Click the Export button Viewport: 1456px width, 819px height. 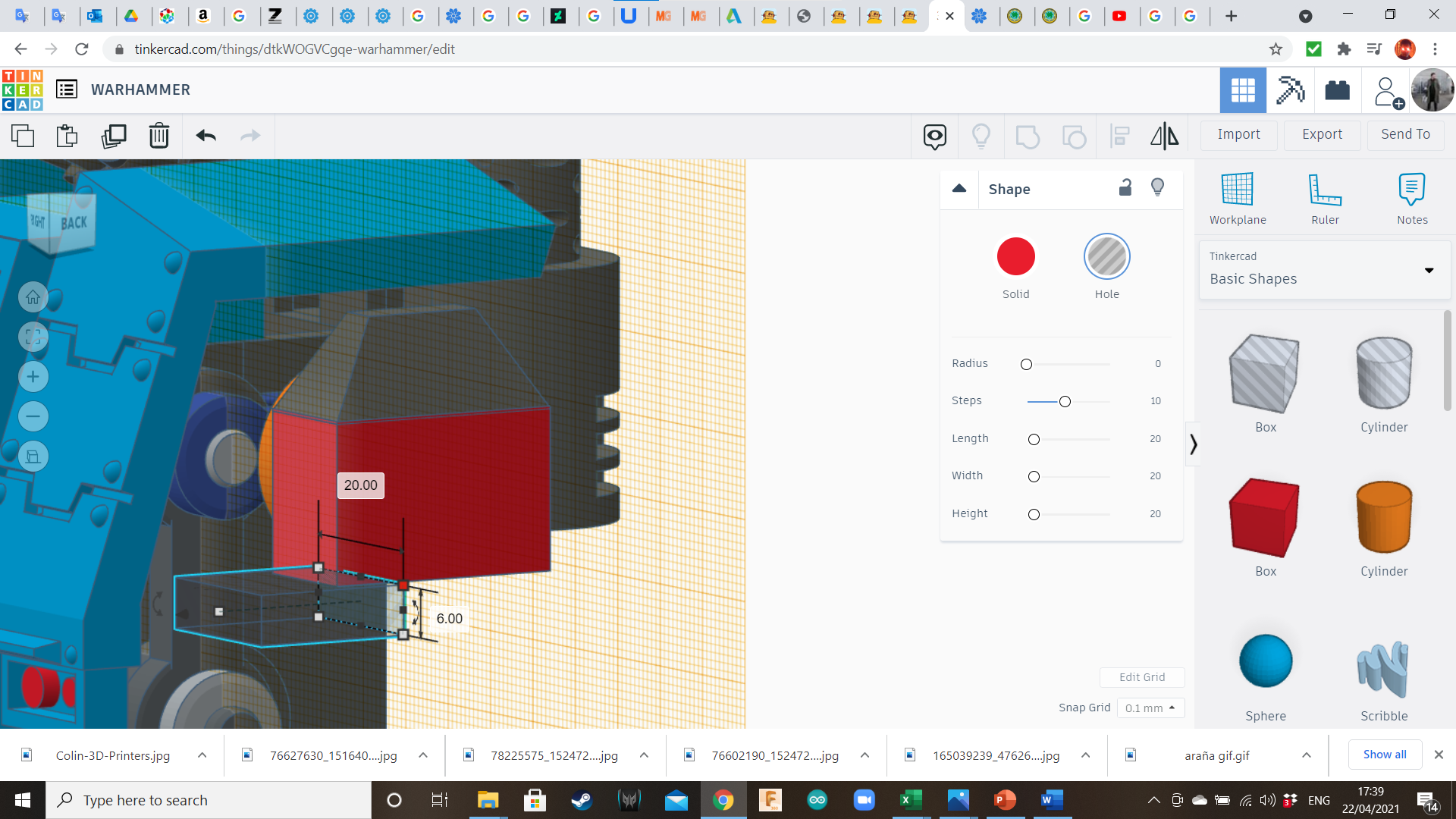(1322, 134)
